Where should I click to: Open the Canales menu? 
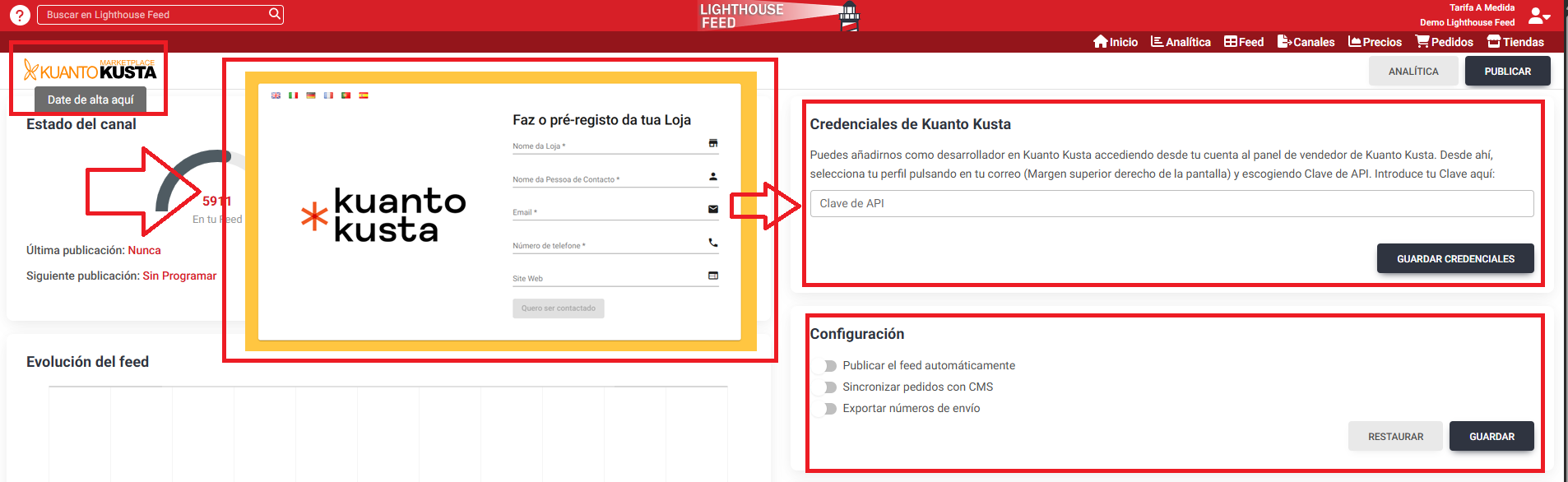coord(1306,42)
